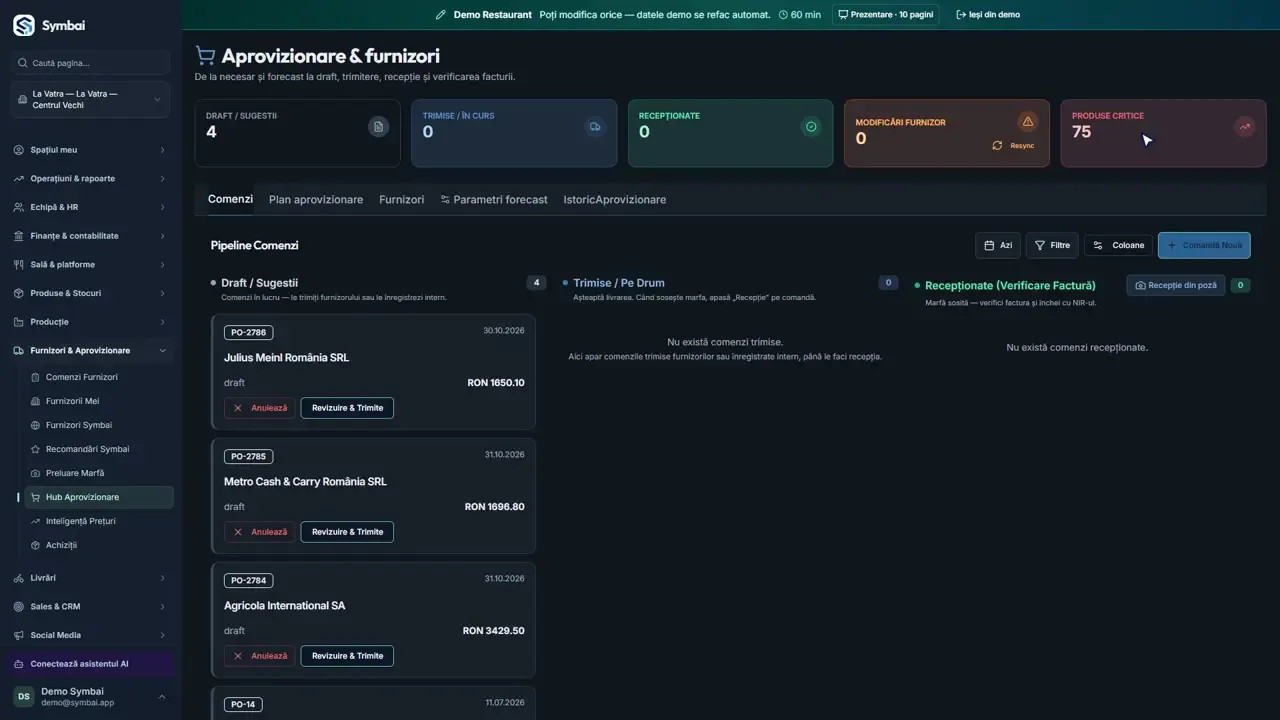Click the truck icon in Trimise / În curs card

[595, 127]
